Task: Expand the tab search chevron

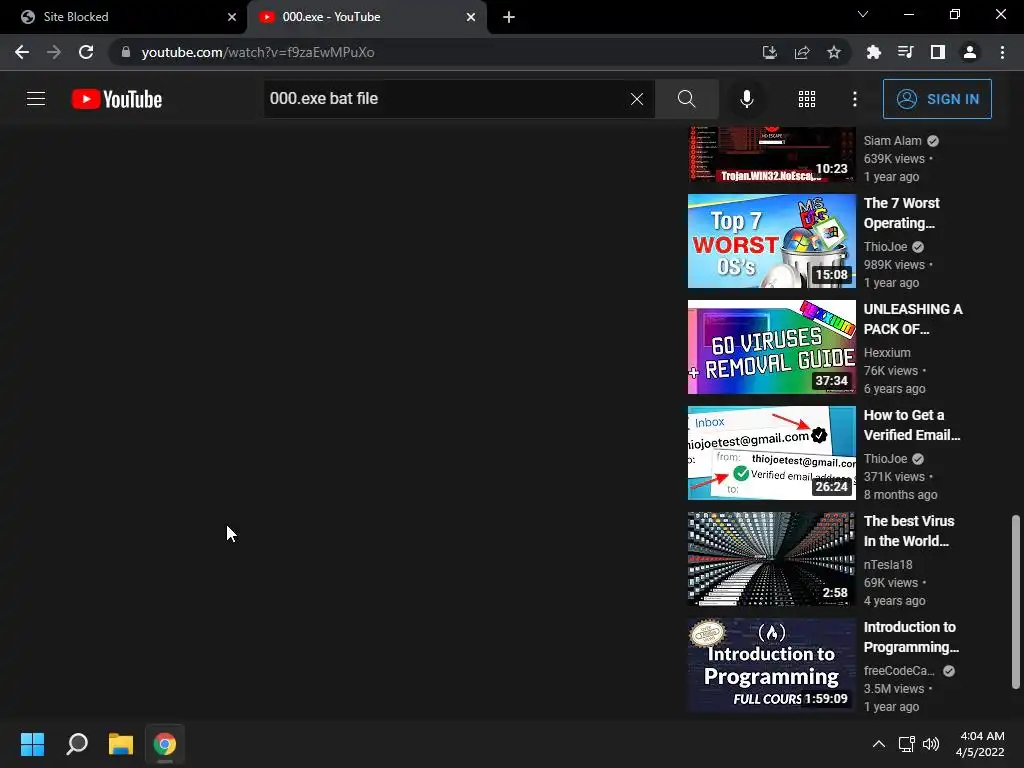Action: (863, 14)
